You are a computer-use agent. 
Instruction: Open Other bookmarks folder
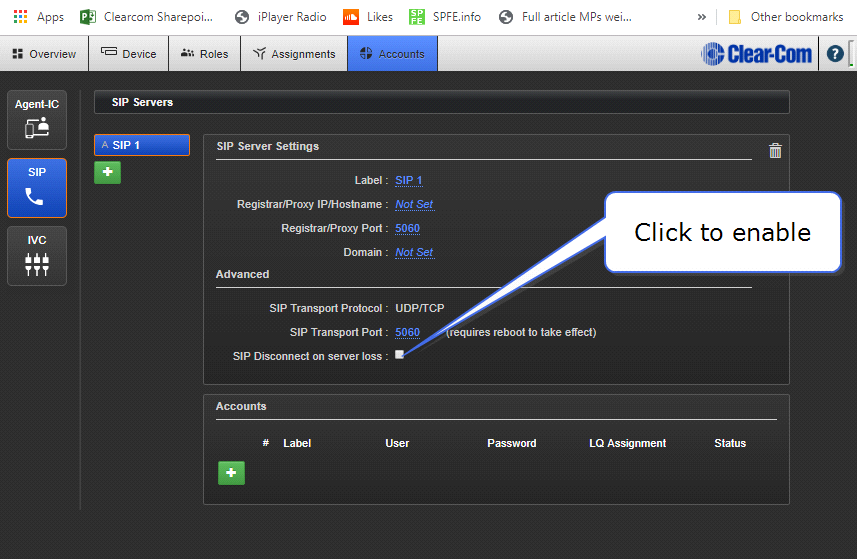coord(786,17)
